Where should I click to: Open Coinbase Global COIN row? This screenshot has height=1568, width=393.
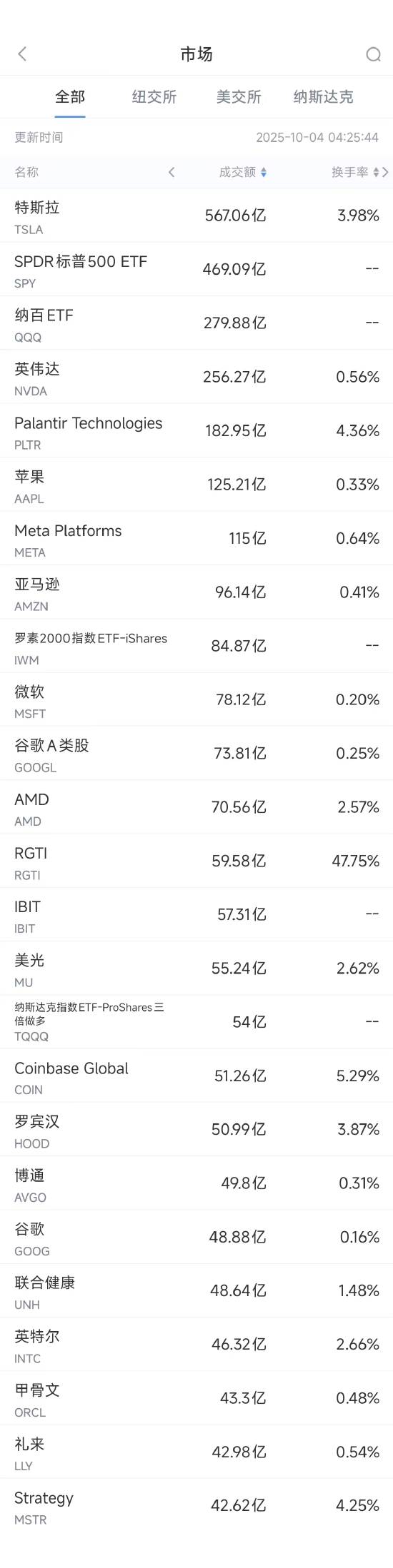point(196,1076)
